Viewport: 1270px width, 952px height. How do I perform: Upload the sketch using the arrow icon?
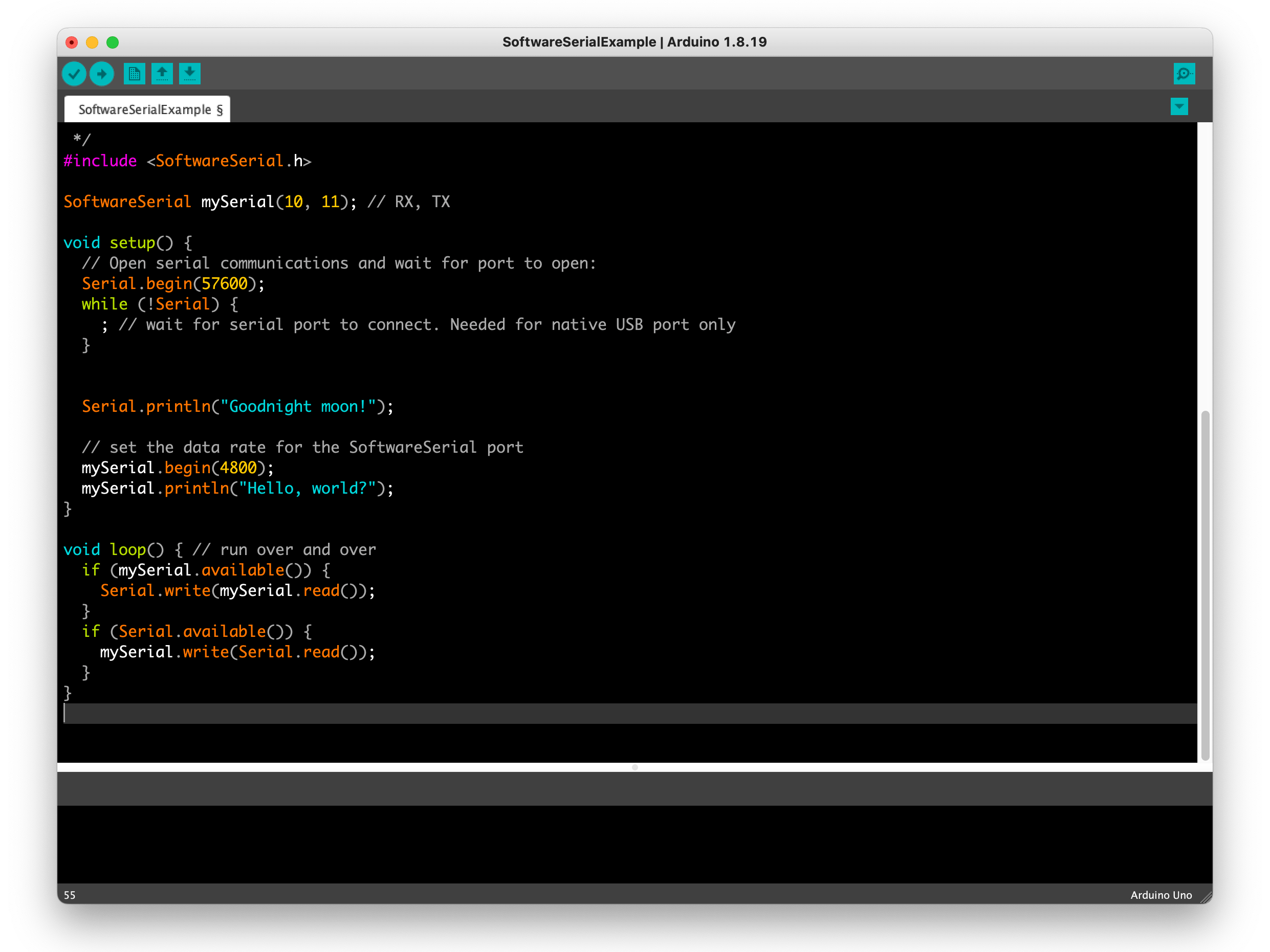102,74
